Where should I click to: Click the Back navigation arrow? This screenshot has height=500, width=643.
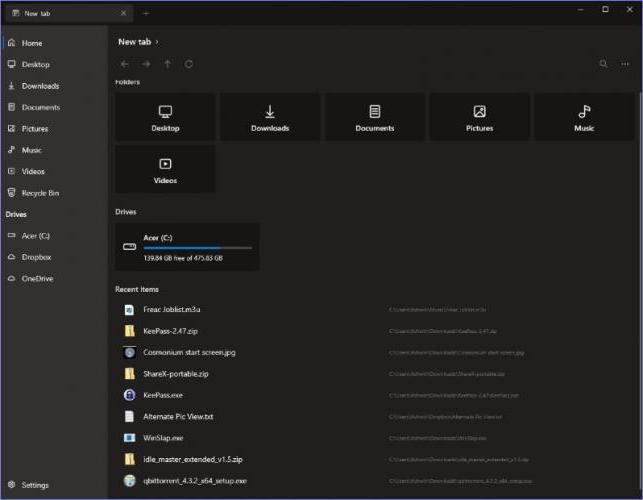124,64
